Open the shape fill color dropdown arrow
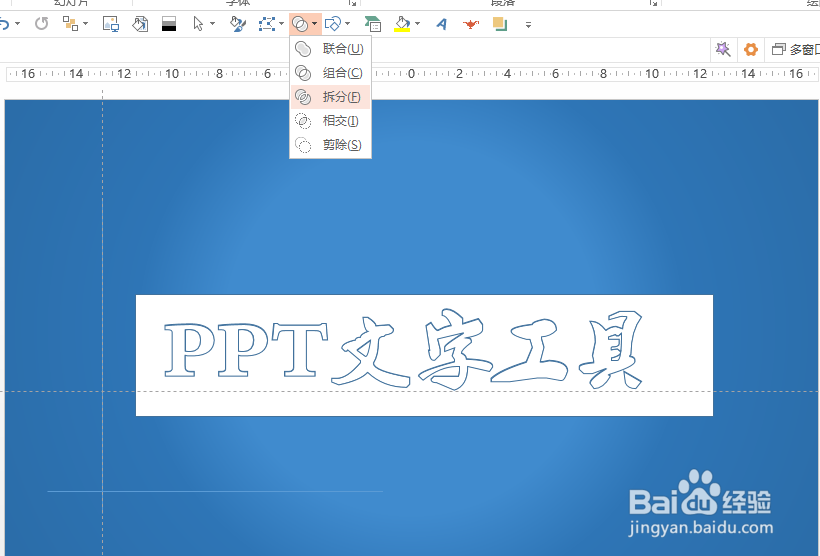 tap(417, 24)
